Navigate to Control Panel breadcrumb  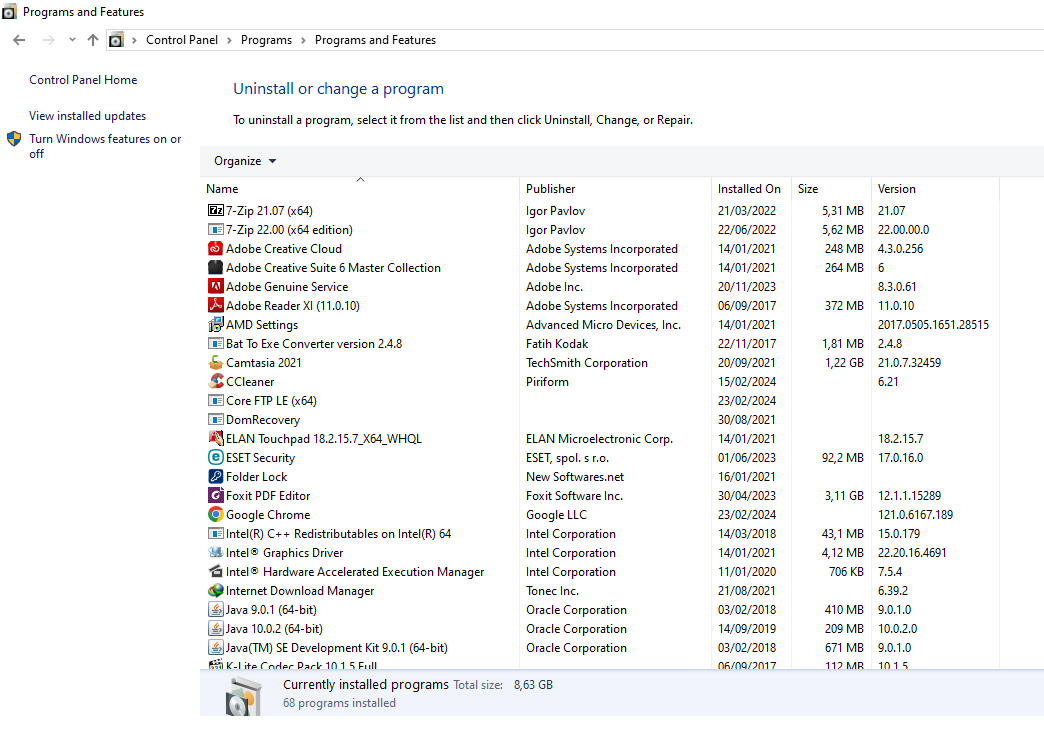pyautogui.click(x=182, y=40)
